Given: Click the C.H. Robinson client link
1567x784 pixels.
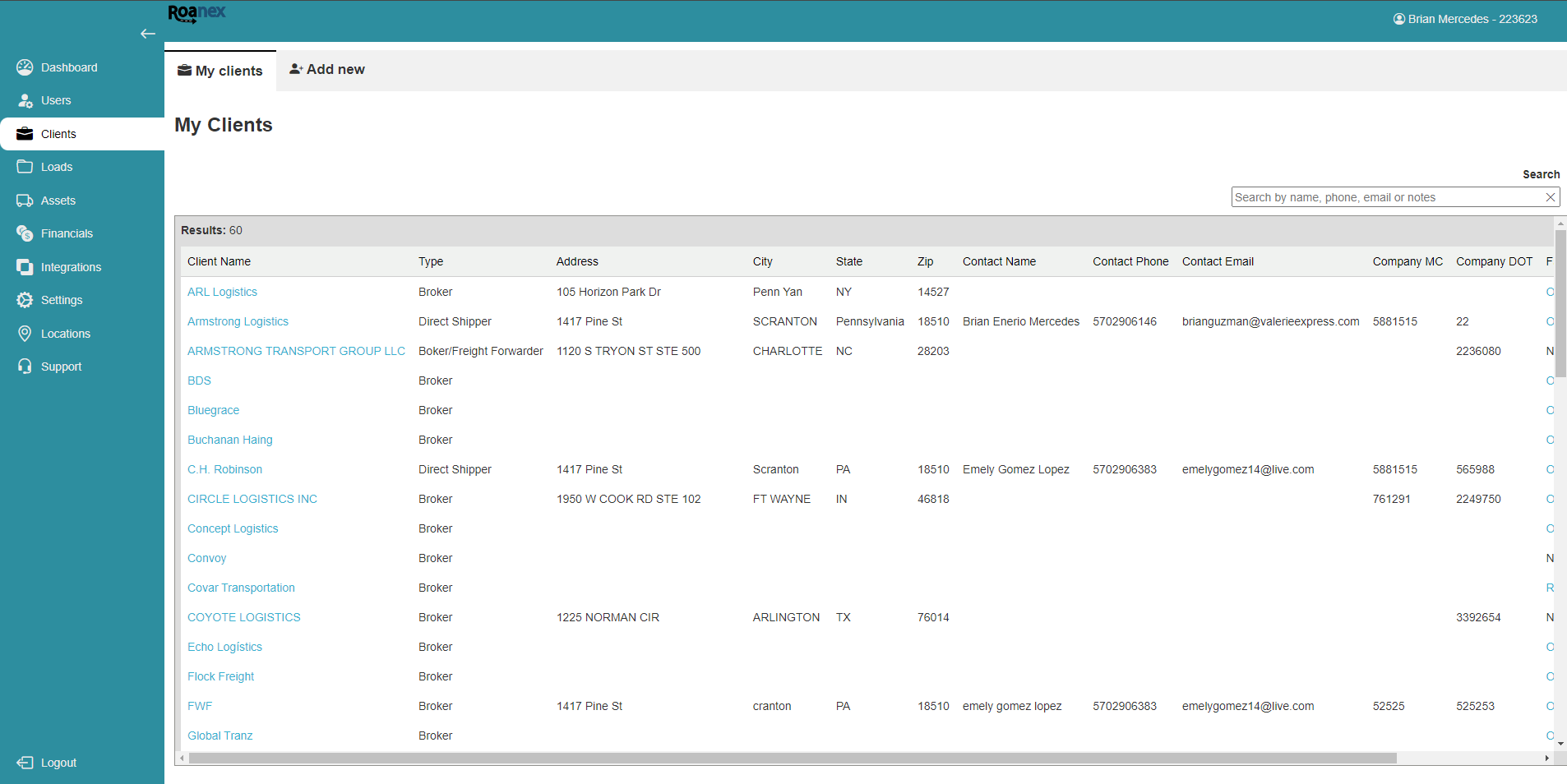Looking at the screenshot, I should (224, 469).
